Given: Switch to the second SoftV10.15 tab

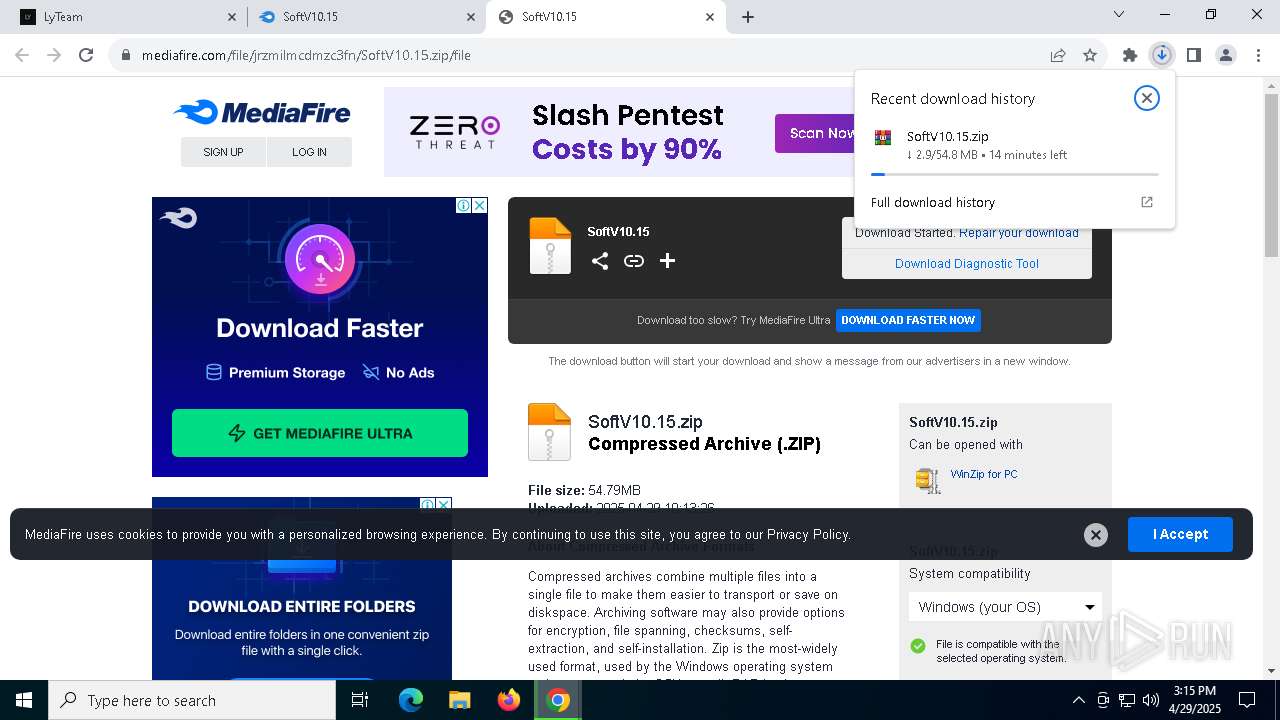Looking at the screenshot, I should click(366, 17).
